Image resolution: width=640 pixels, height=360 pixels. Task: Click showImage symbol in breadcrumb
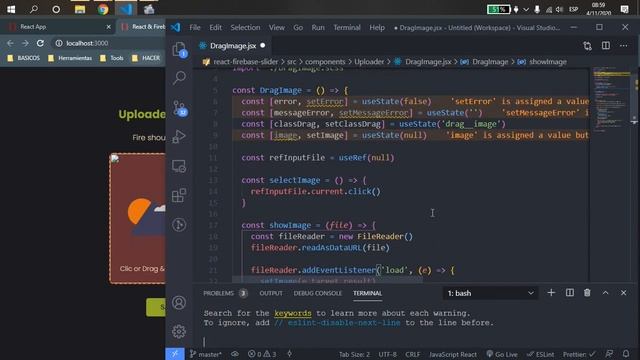coord(548,62)
